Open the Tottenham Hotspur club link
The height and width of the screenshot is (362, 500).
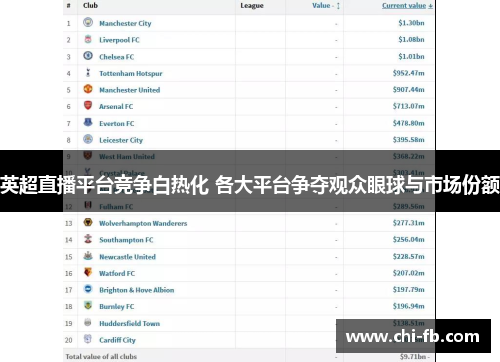[131, 74]
